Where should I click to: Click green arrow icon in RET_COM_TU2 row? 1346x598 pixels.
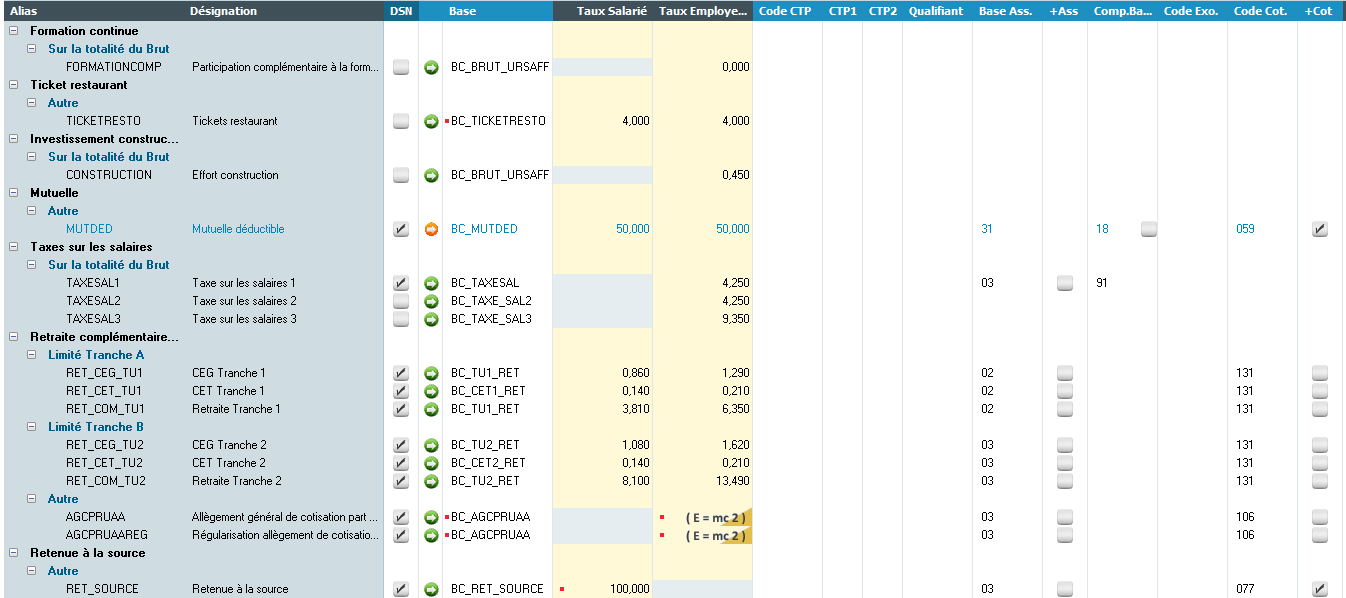coord(431,481)
